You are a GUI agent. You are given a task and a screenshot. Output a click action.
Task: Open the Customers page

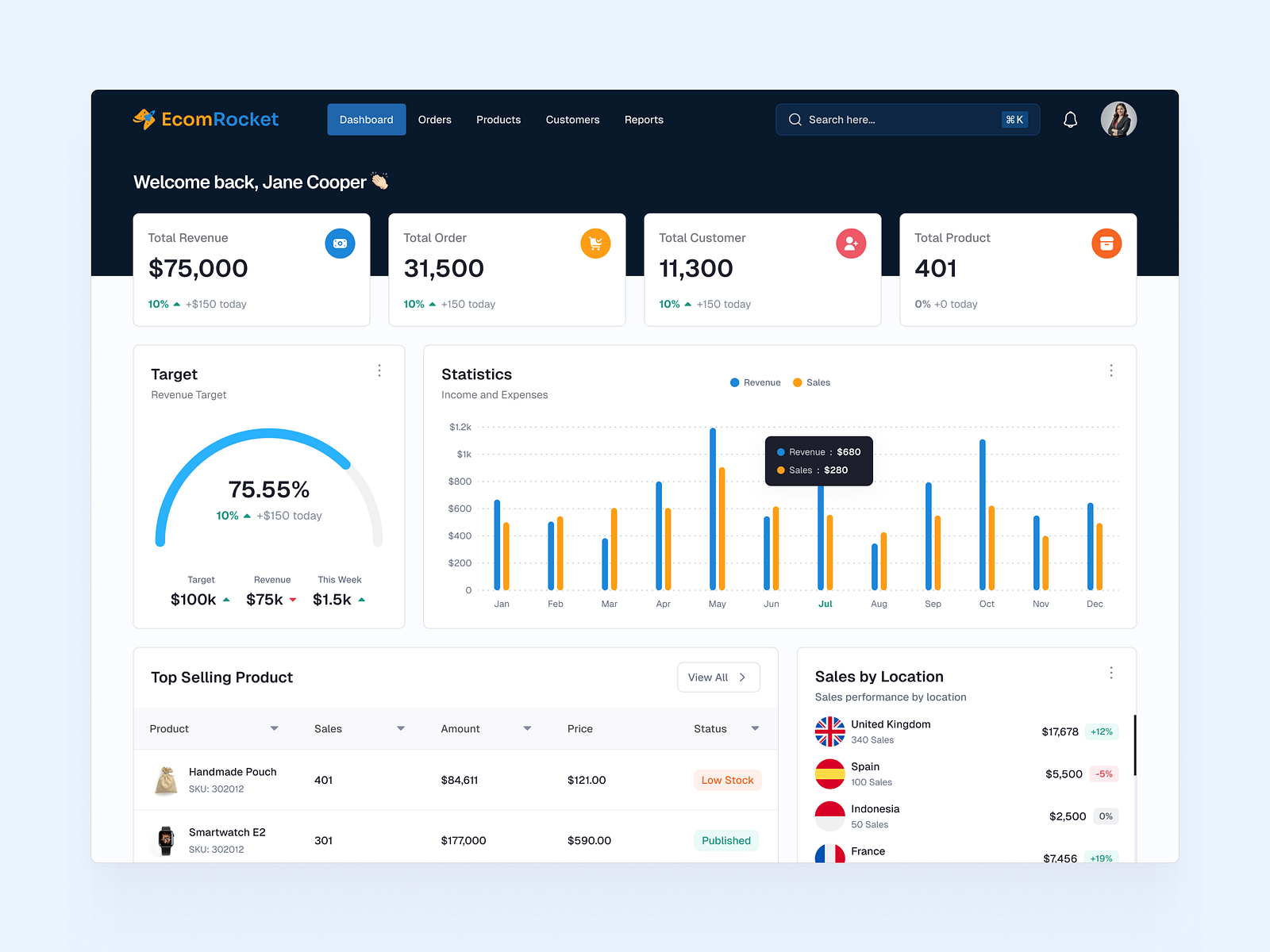tap(572, 119)
